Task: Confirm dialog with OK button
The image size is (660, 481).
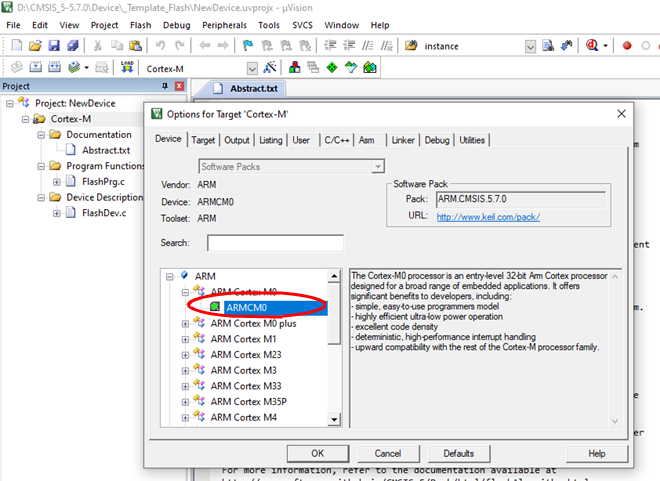Action: 318,453
